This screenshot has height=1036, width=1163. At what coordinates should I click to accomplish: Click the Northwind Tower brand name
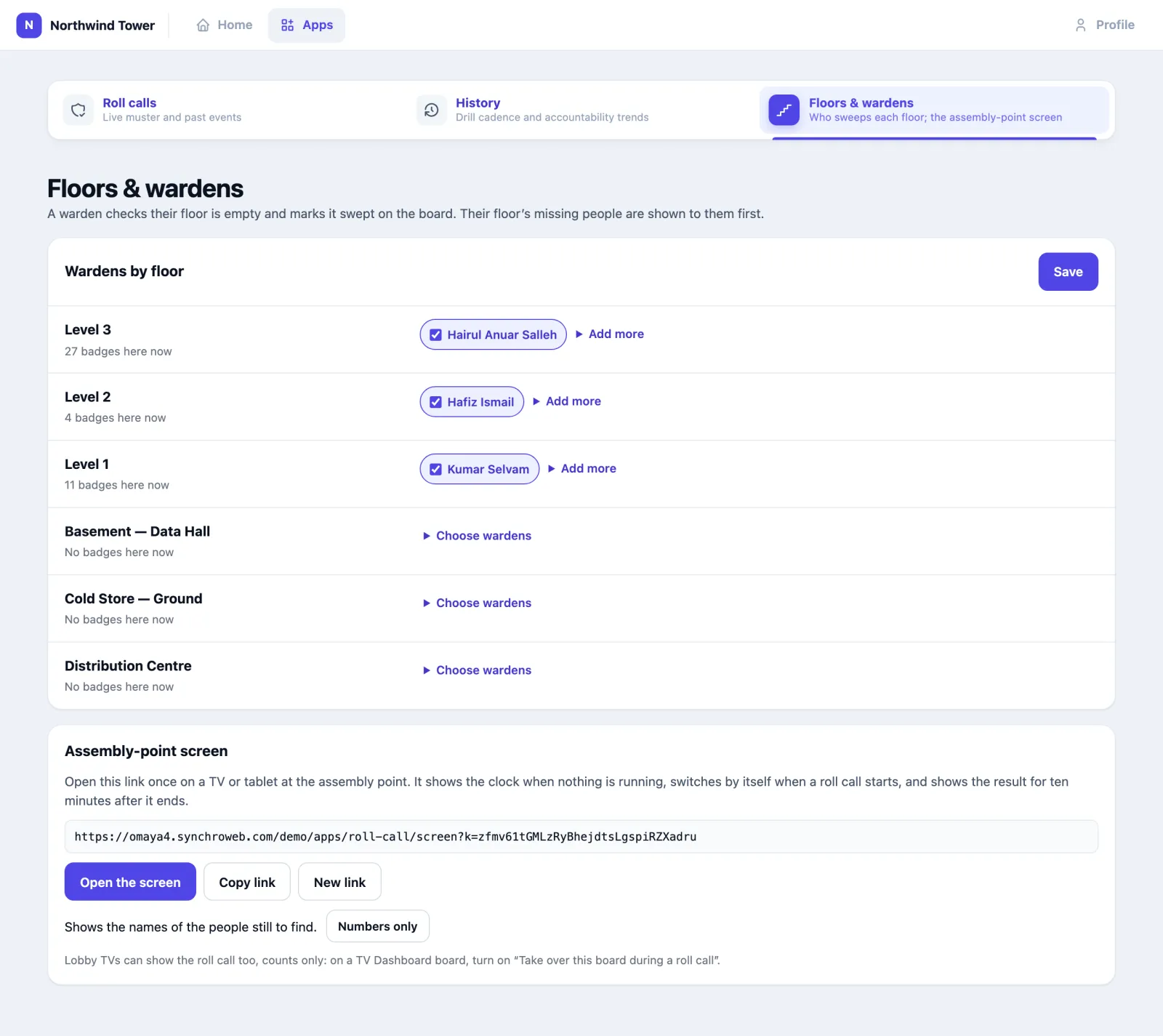[x=102, y=25]
